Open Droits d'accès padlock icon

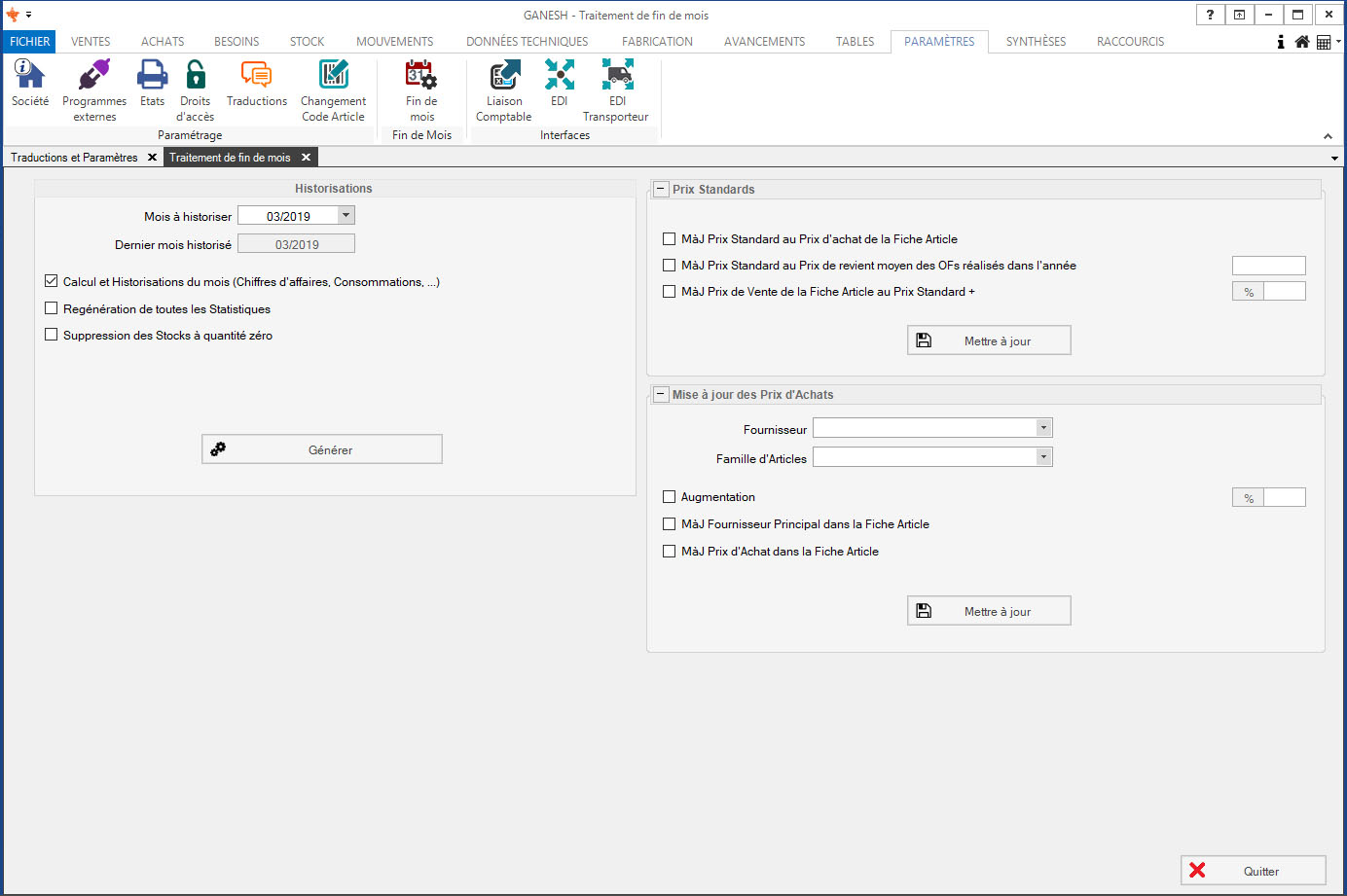(195, 76)
